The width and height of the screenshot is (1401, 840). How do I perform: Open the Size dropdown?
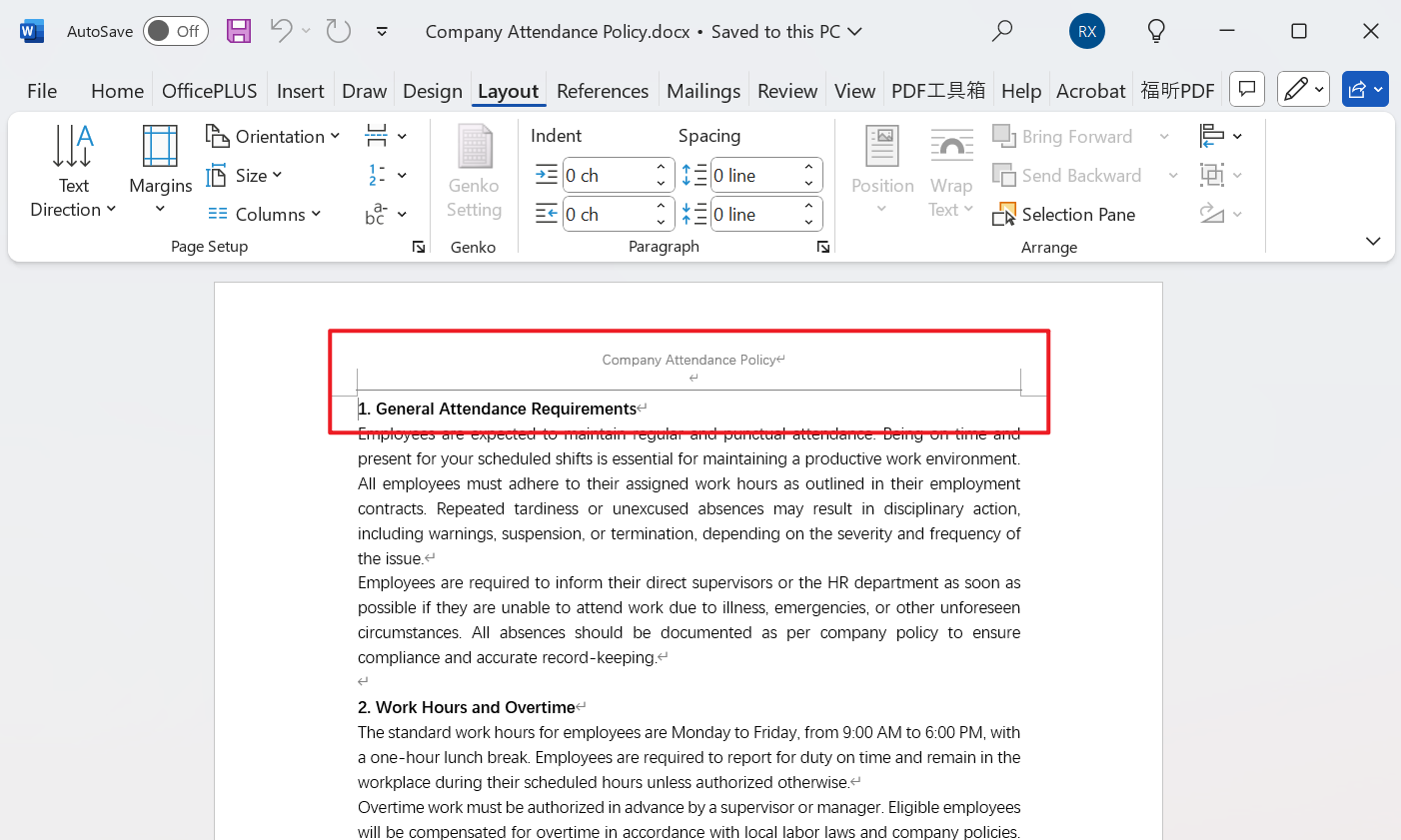[245, 176]
